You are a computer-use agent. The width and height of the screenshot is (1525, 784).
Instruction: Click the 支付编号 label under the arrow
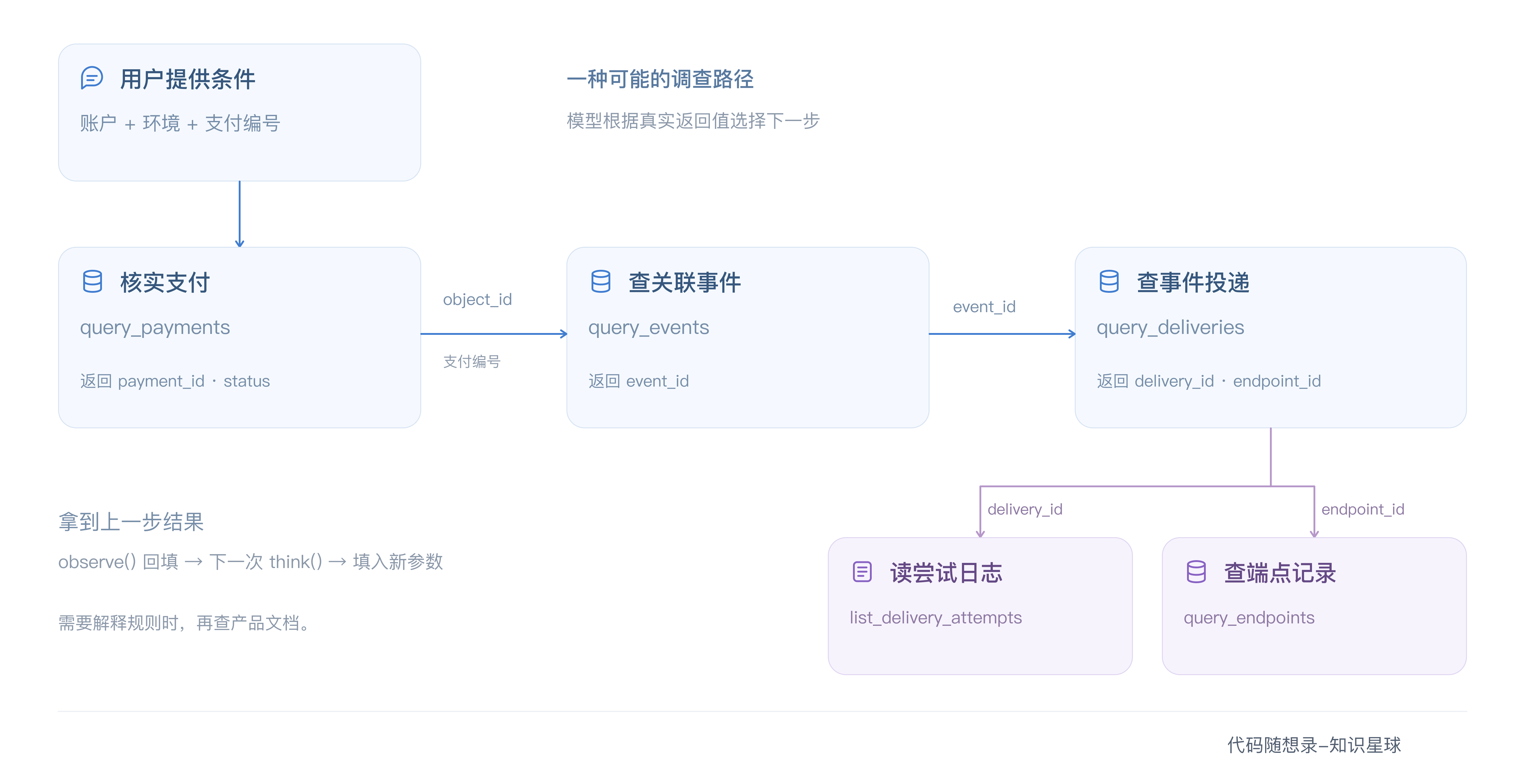pos(472,361)
